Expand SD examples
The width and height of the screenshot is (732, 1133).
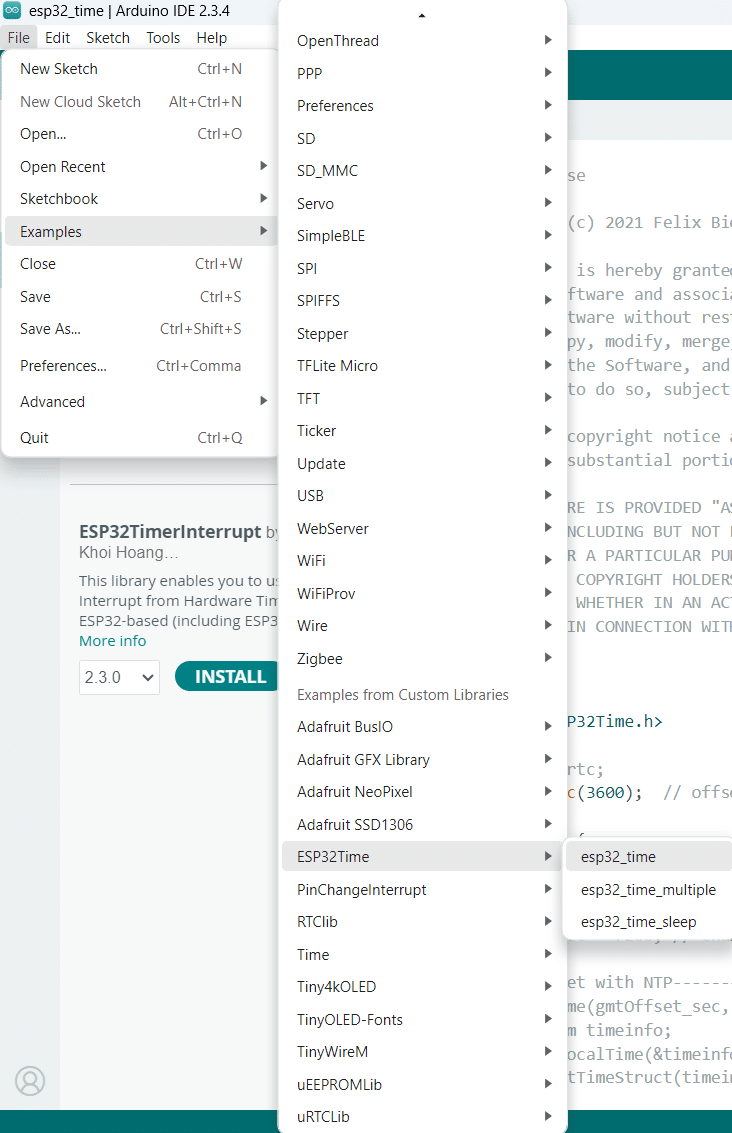click(x=422, y=138)
